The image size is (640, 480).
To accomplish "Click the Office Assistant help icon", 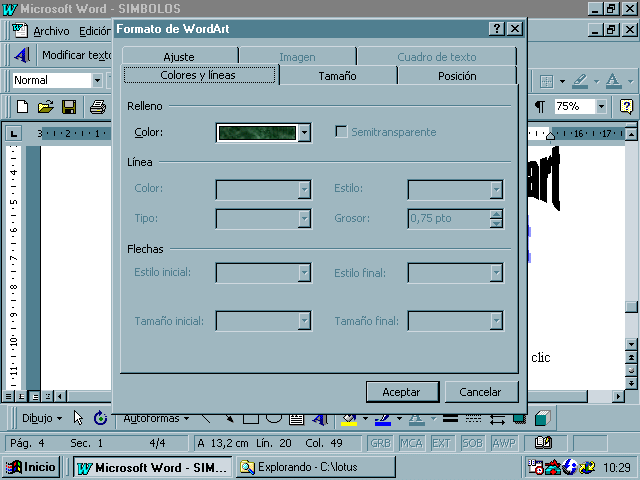I will (x=626, y=107).
